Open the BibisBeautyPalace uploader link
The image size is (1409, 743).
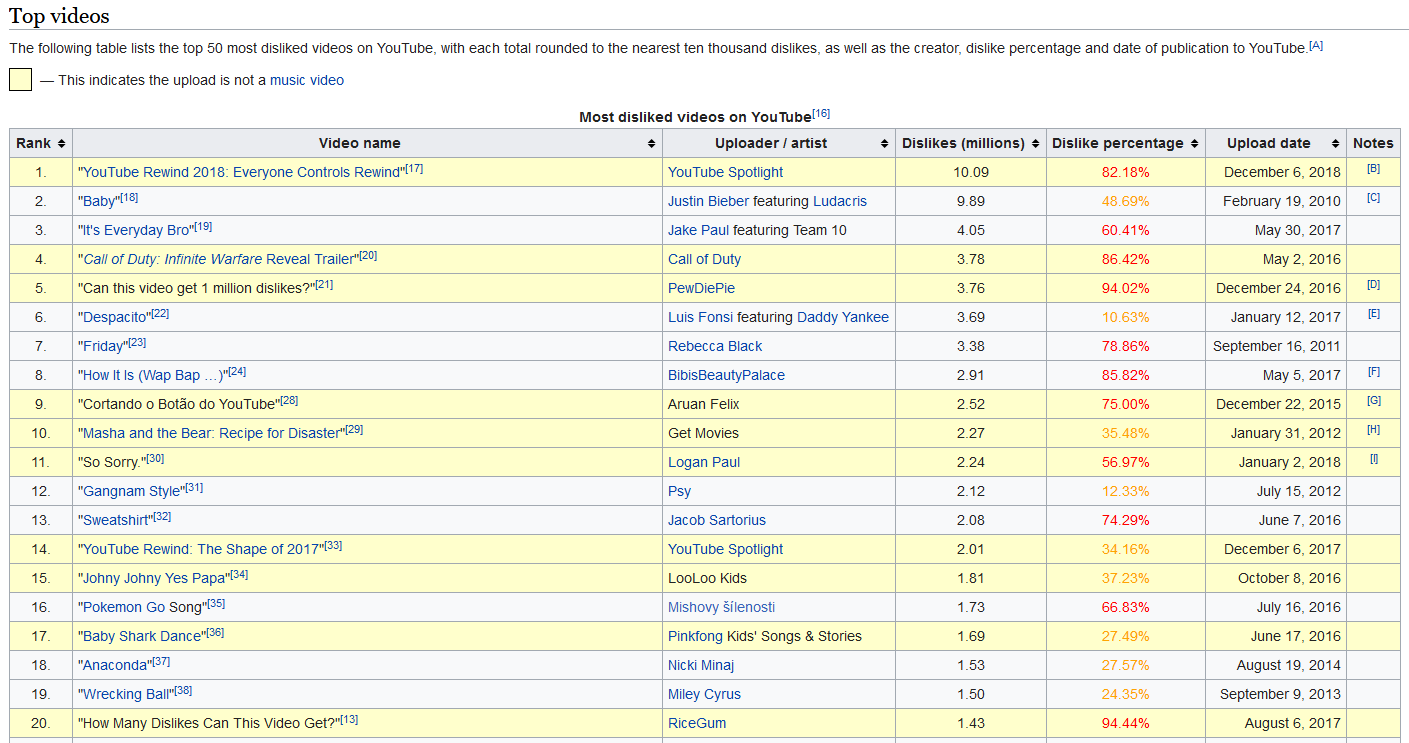(x=726, y=375)
